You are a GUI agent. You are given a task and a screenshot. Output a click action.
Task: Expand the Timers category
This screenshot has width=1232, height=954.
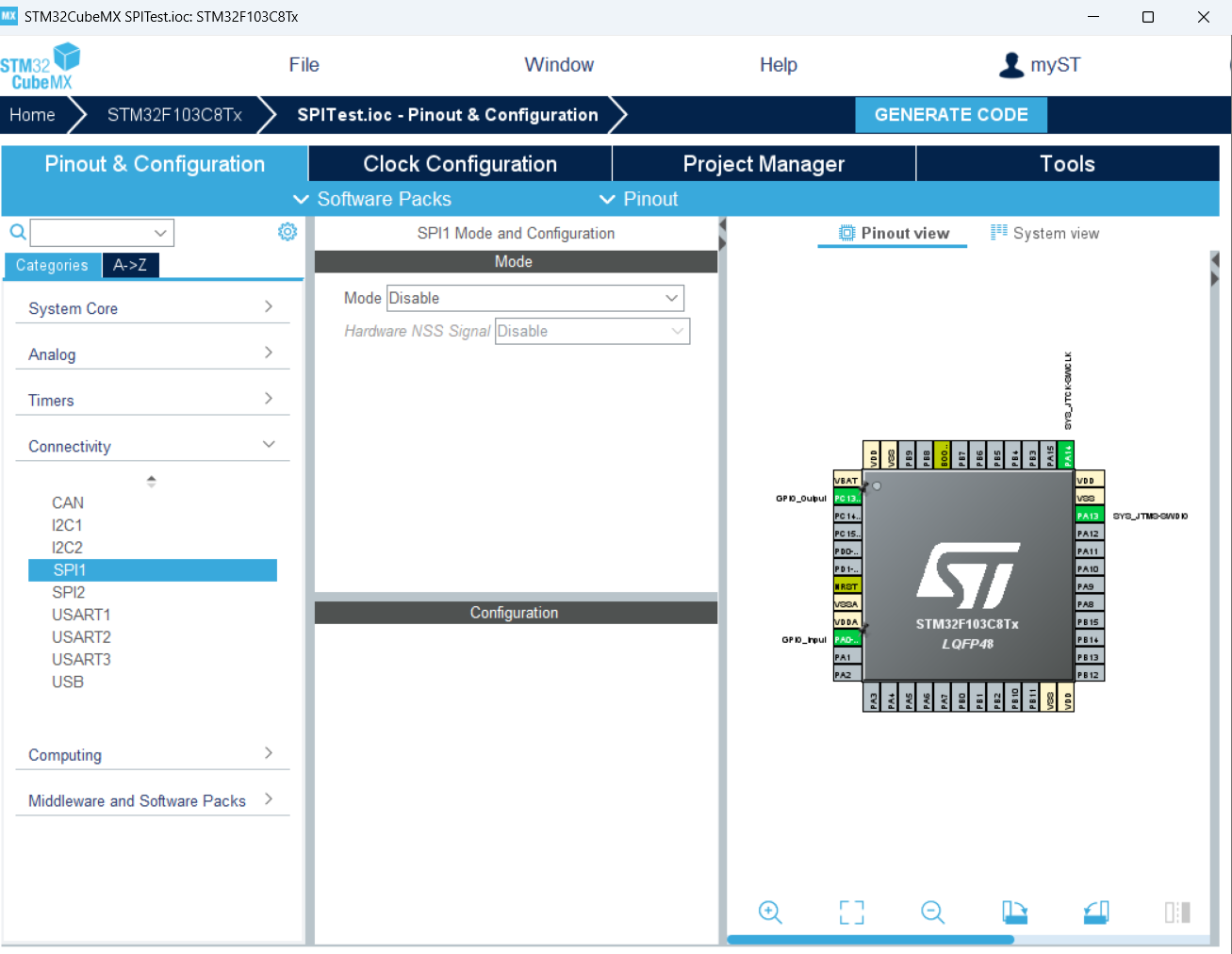pyautogui.click(x=152, y=401)
